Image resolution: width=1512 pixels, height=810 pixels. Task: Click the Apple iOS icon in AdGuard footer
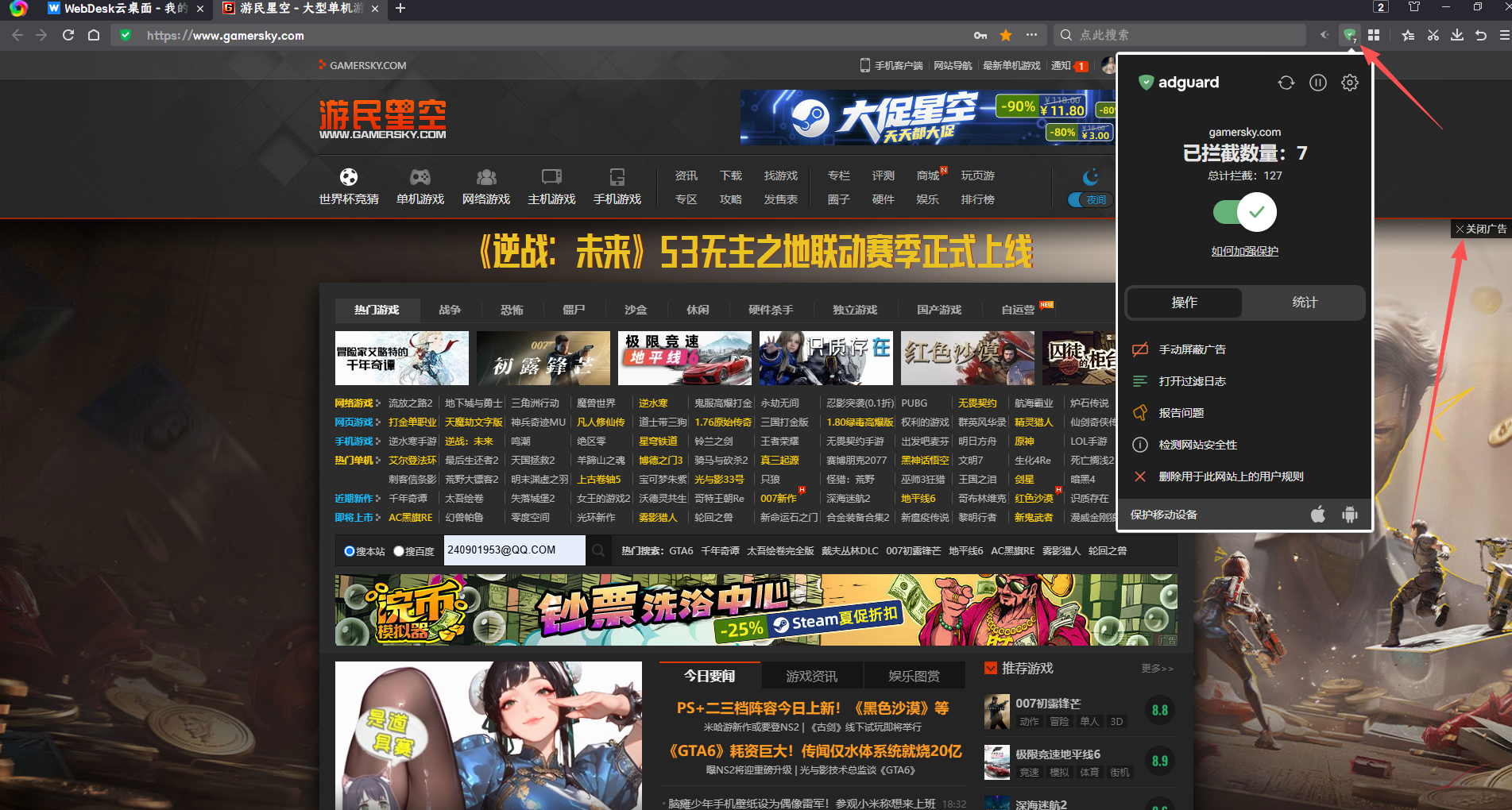pos(1318,515)
